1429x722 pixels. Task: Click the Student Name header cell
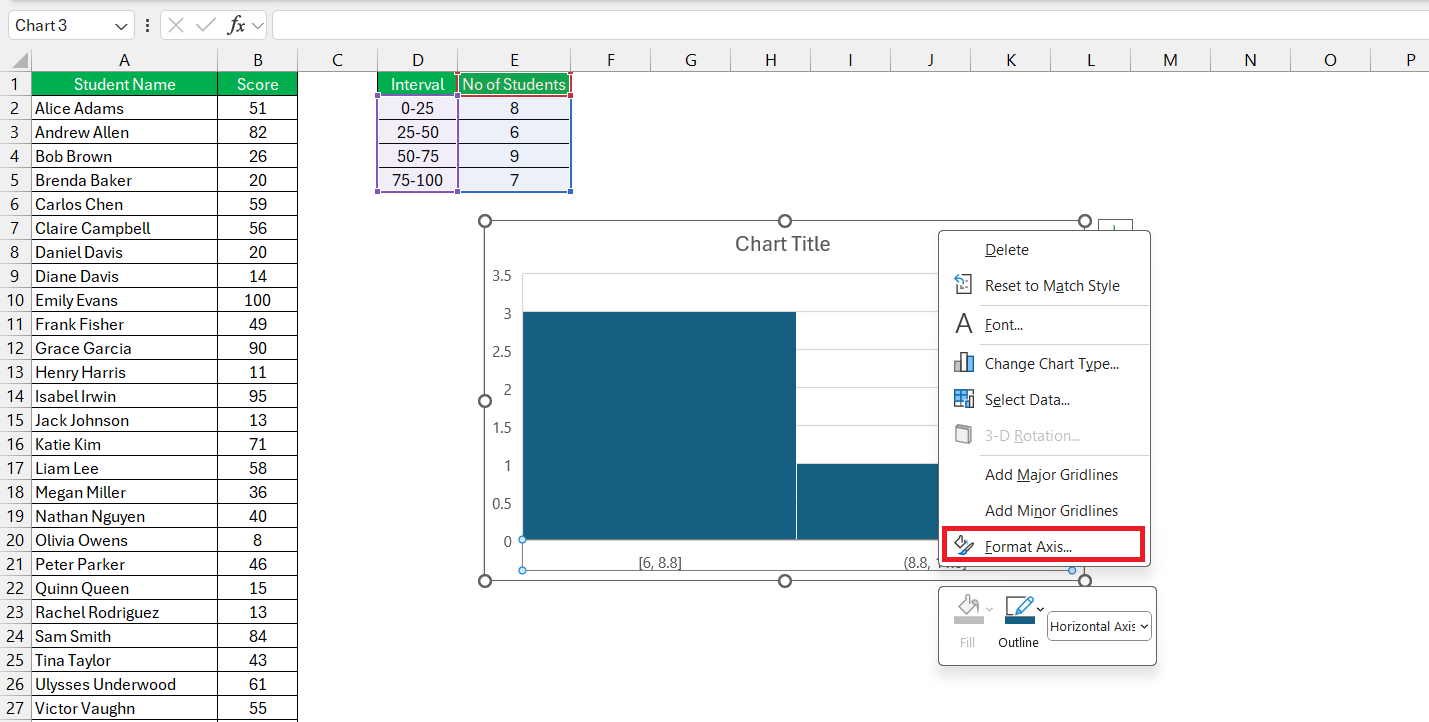pyautogui.click(x=124, y=84)
